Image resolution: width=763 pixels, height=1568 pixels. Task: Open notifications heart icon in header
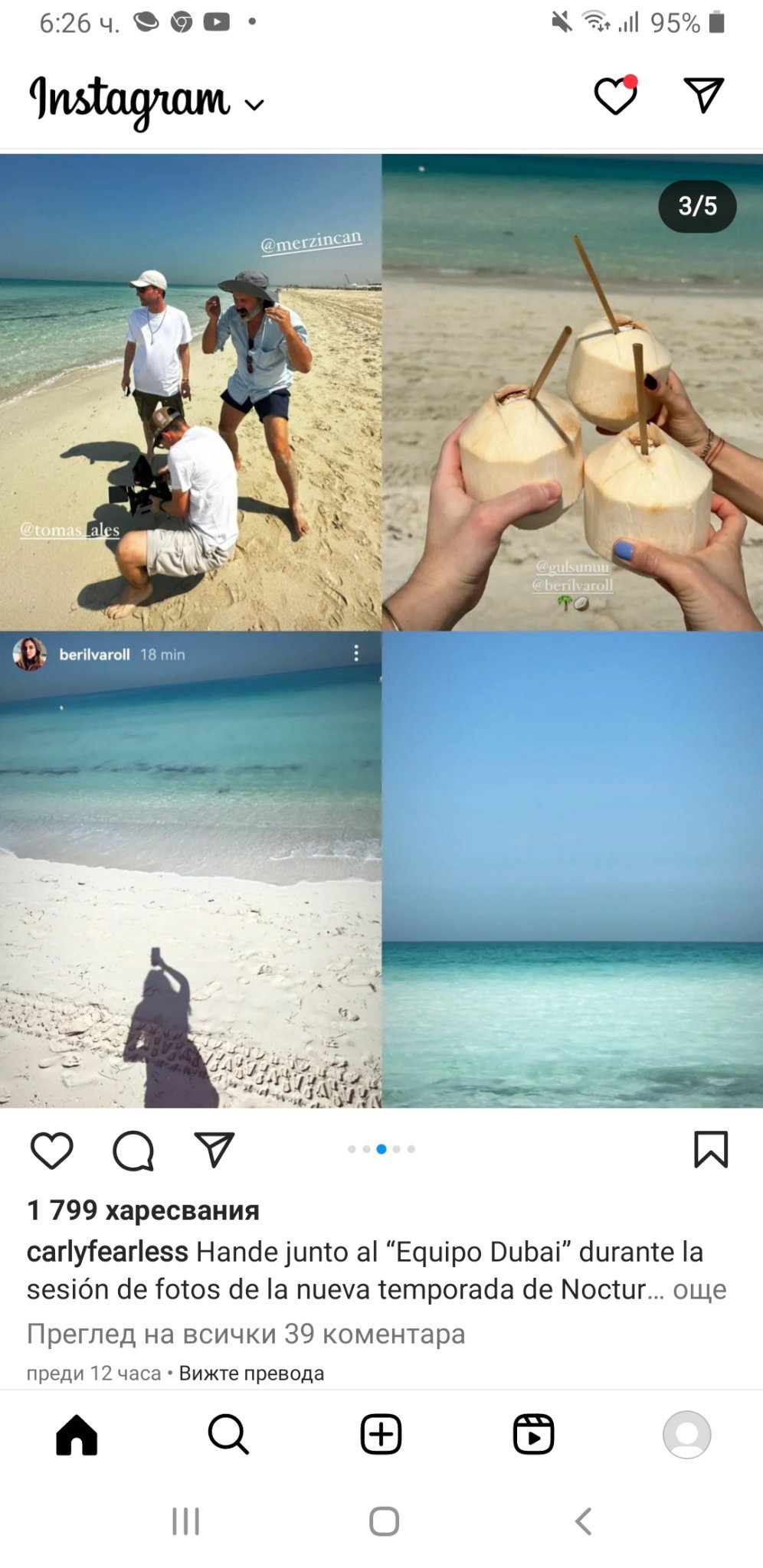616,96
